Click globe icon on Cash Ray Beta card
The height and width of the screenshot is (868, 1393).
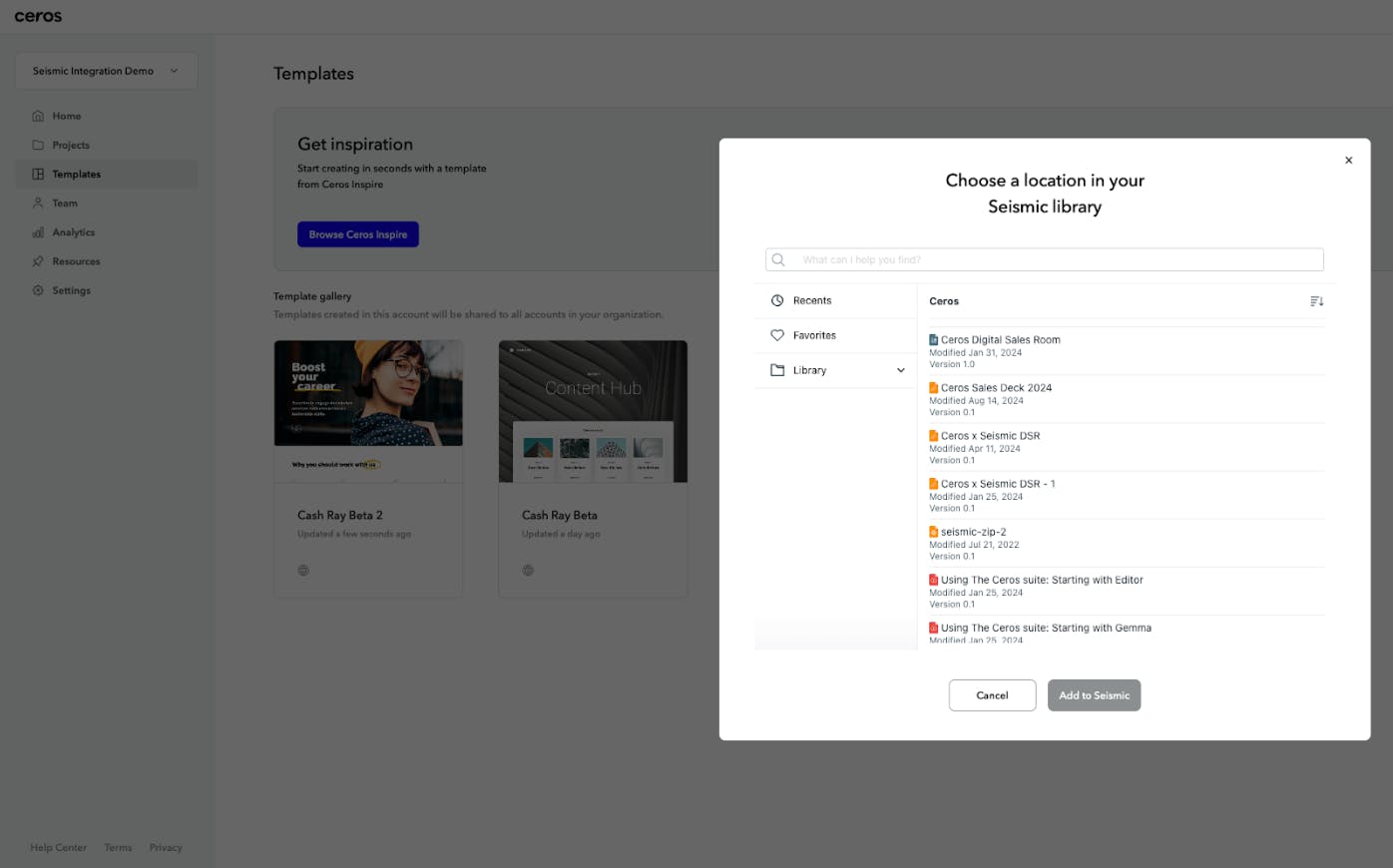[528, 571]
